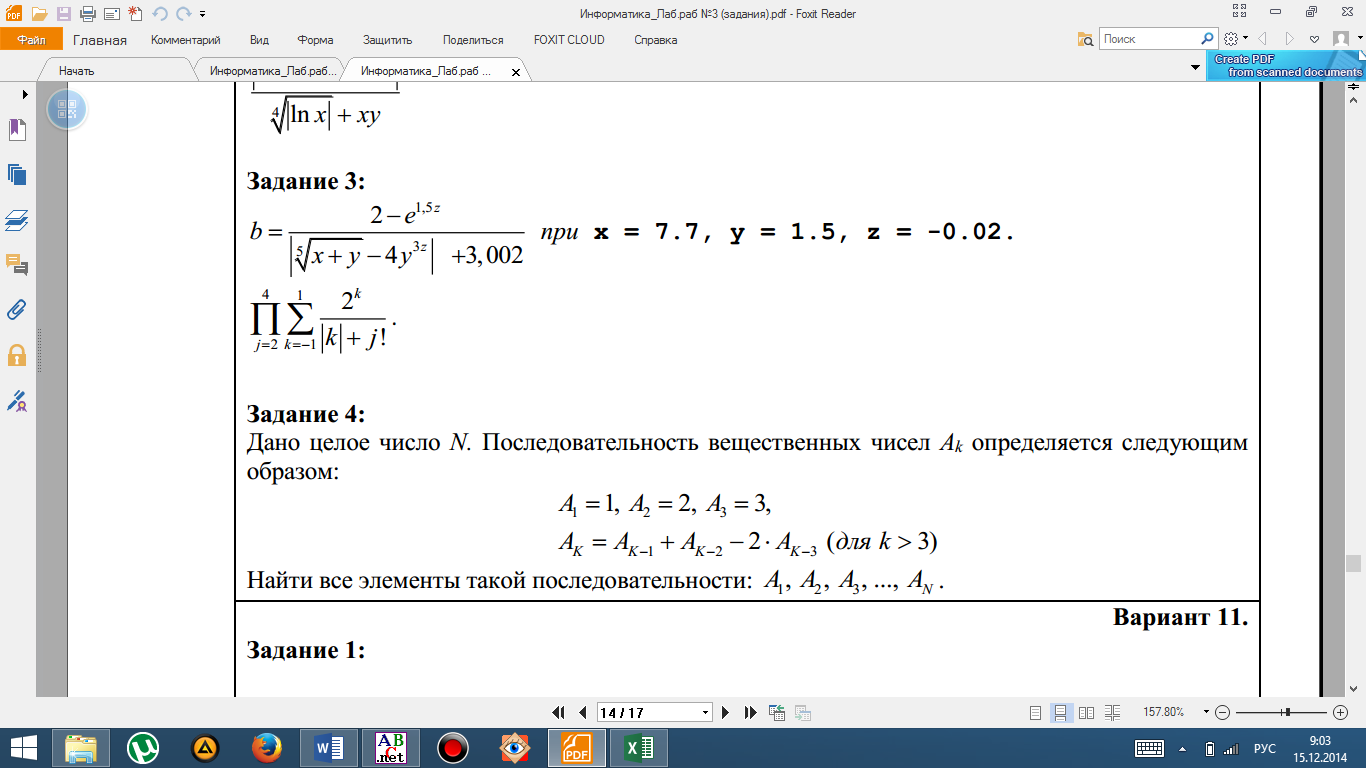The image size is (1366, 768).
Task: Go to the previous page
Action: coord(582,712)
